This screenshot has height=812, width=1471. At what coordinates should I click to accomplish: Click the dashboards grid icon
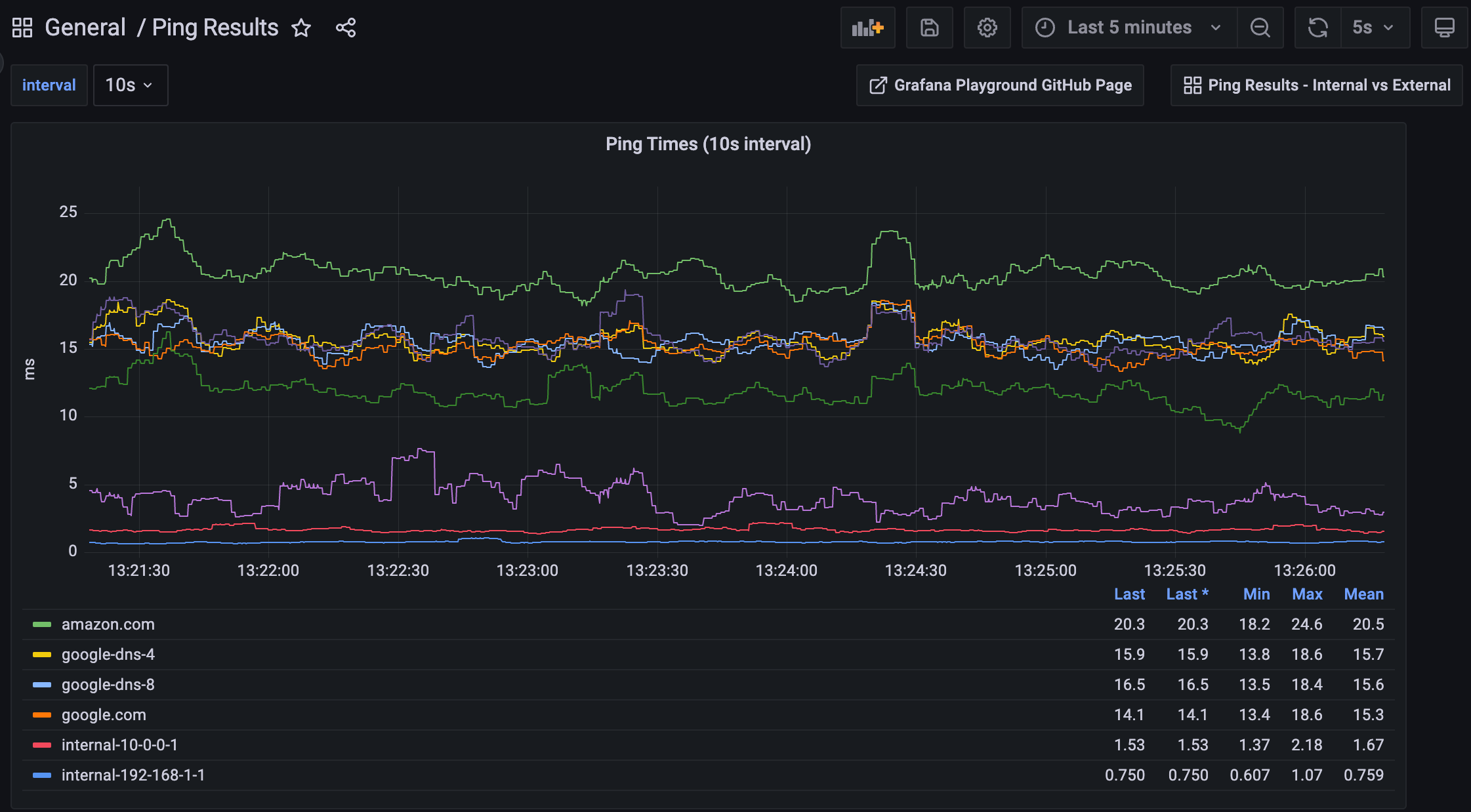(22, 28)
